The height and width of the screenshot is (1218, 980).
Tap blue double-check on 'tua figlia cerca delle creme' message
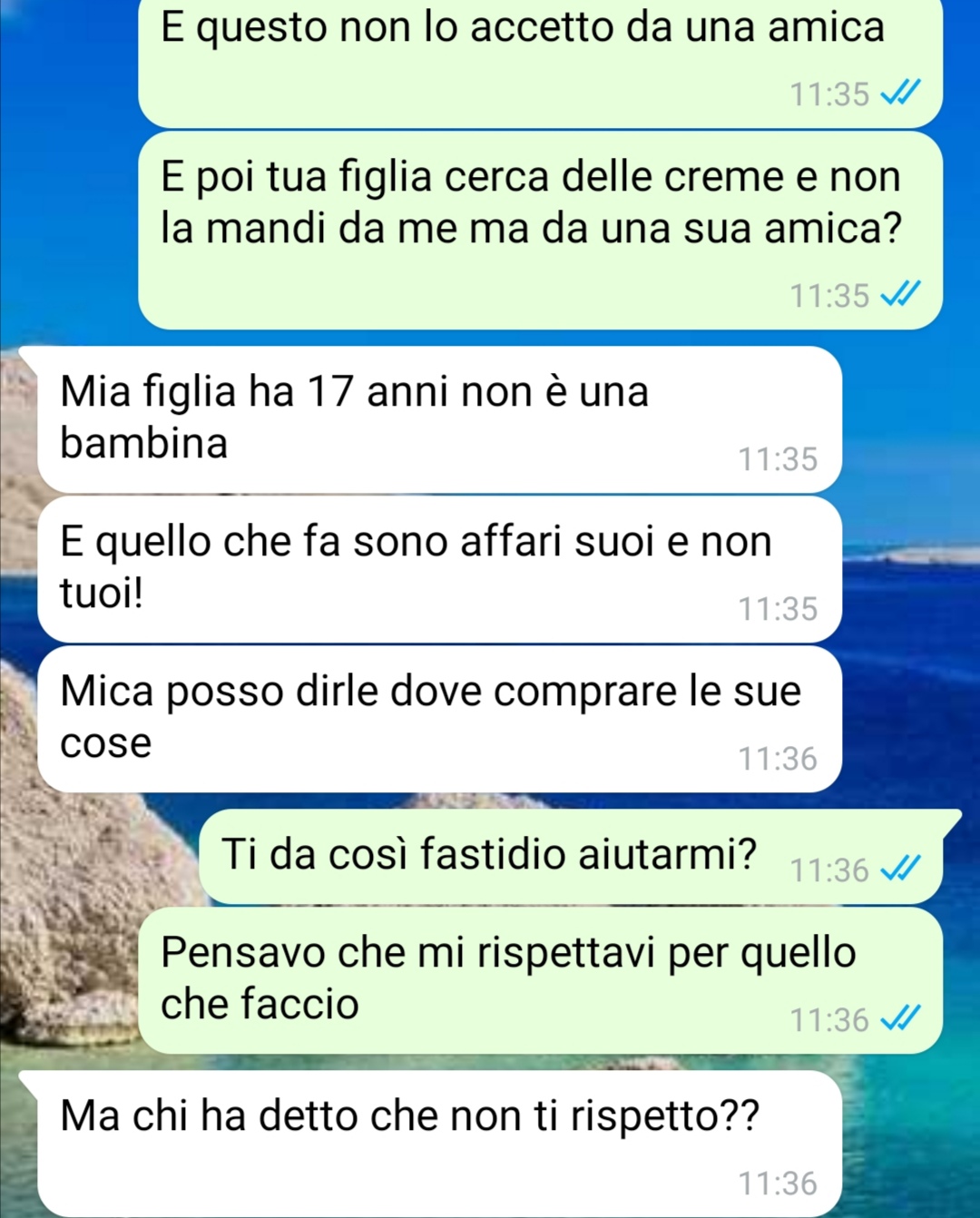click(900, 295)
